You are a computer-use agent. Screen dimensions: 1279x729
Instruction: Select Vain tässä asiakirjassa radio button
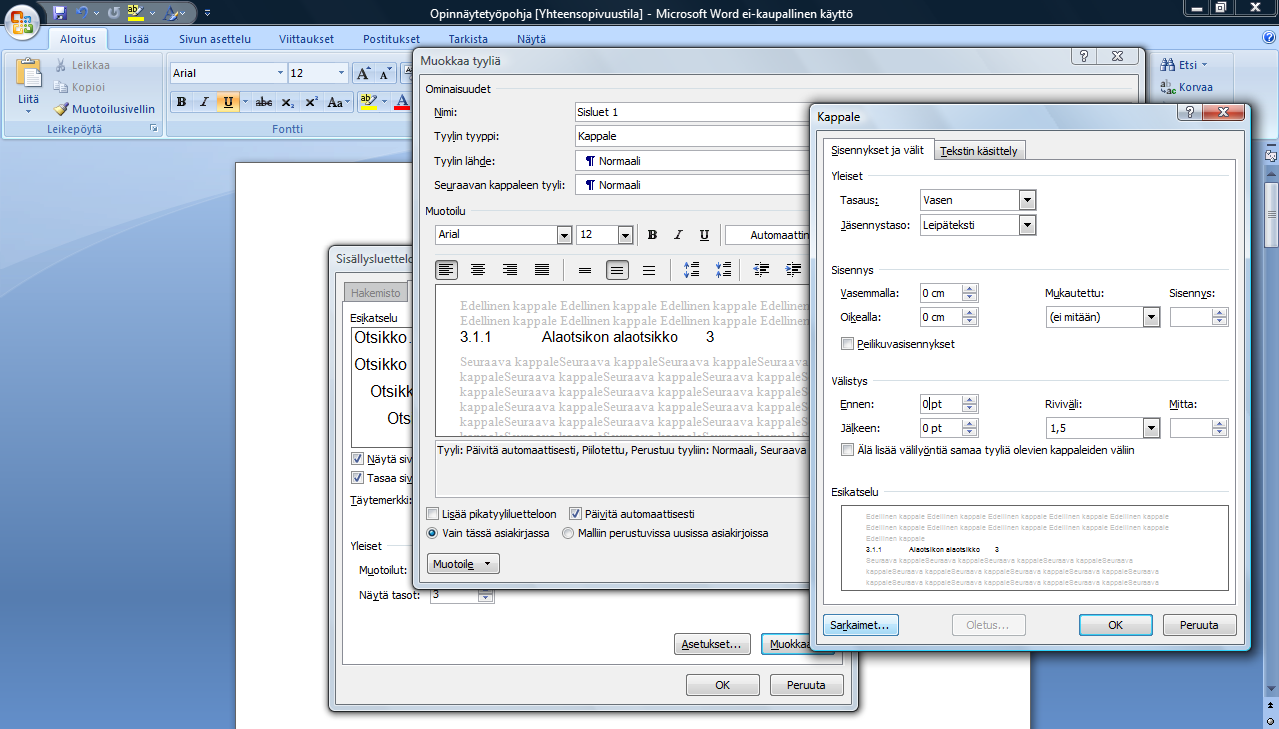[x=433, y=533]
